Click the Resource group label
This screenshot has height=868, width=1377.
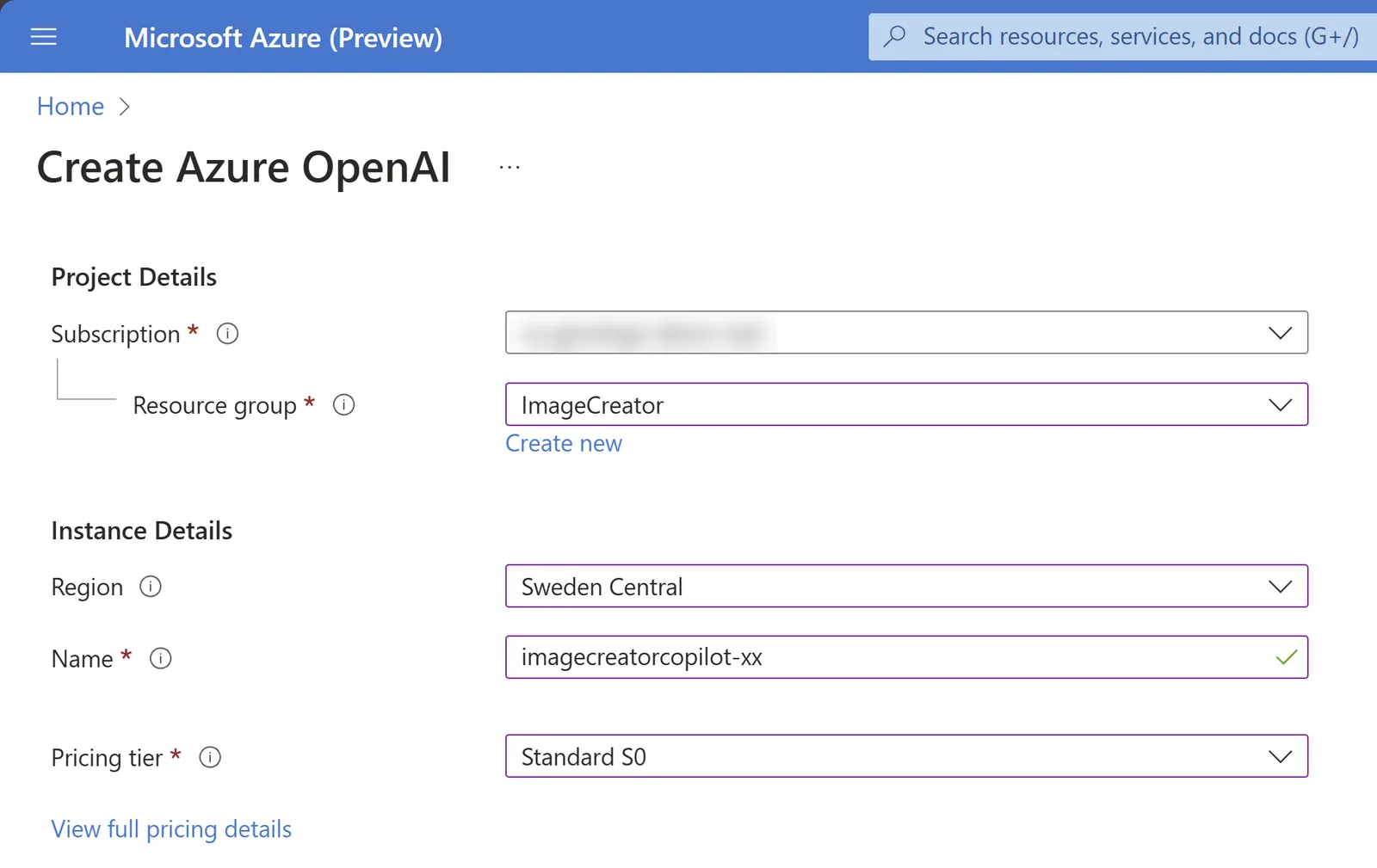tap(215, 405)
